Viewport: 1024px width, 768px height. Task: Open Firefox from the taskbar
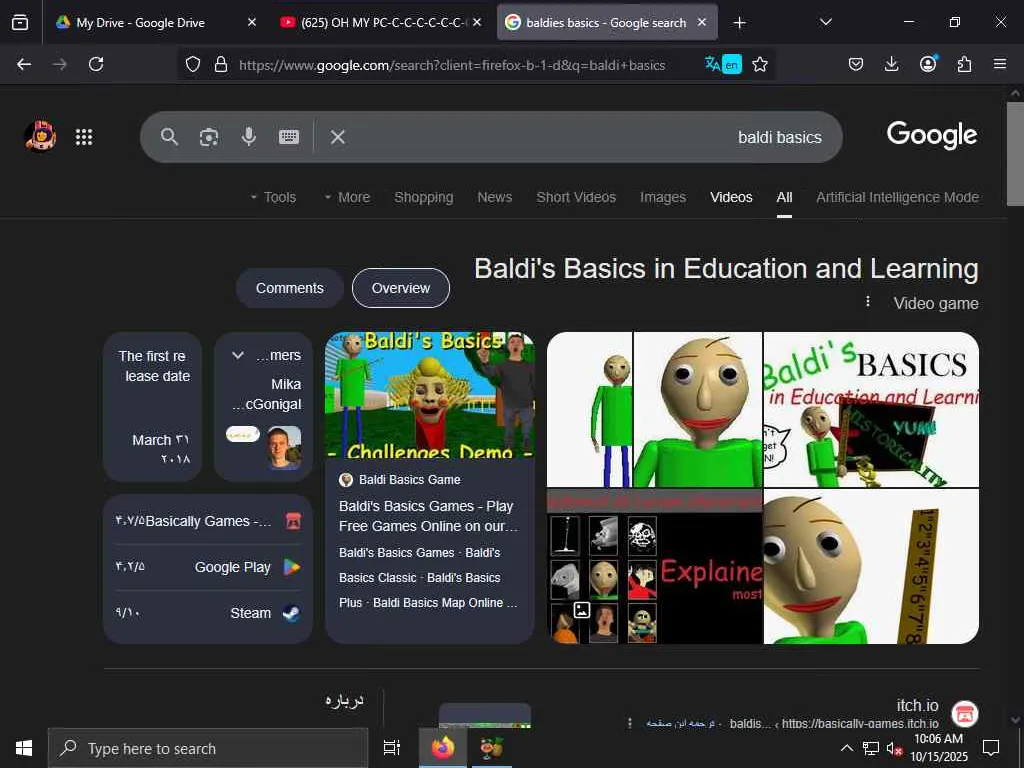(443, 748)
